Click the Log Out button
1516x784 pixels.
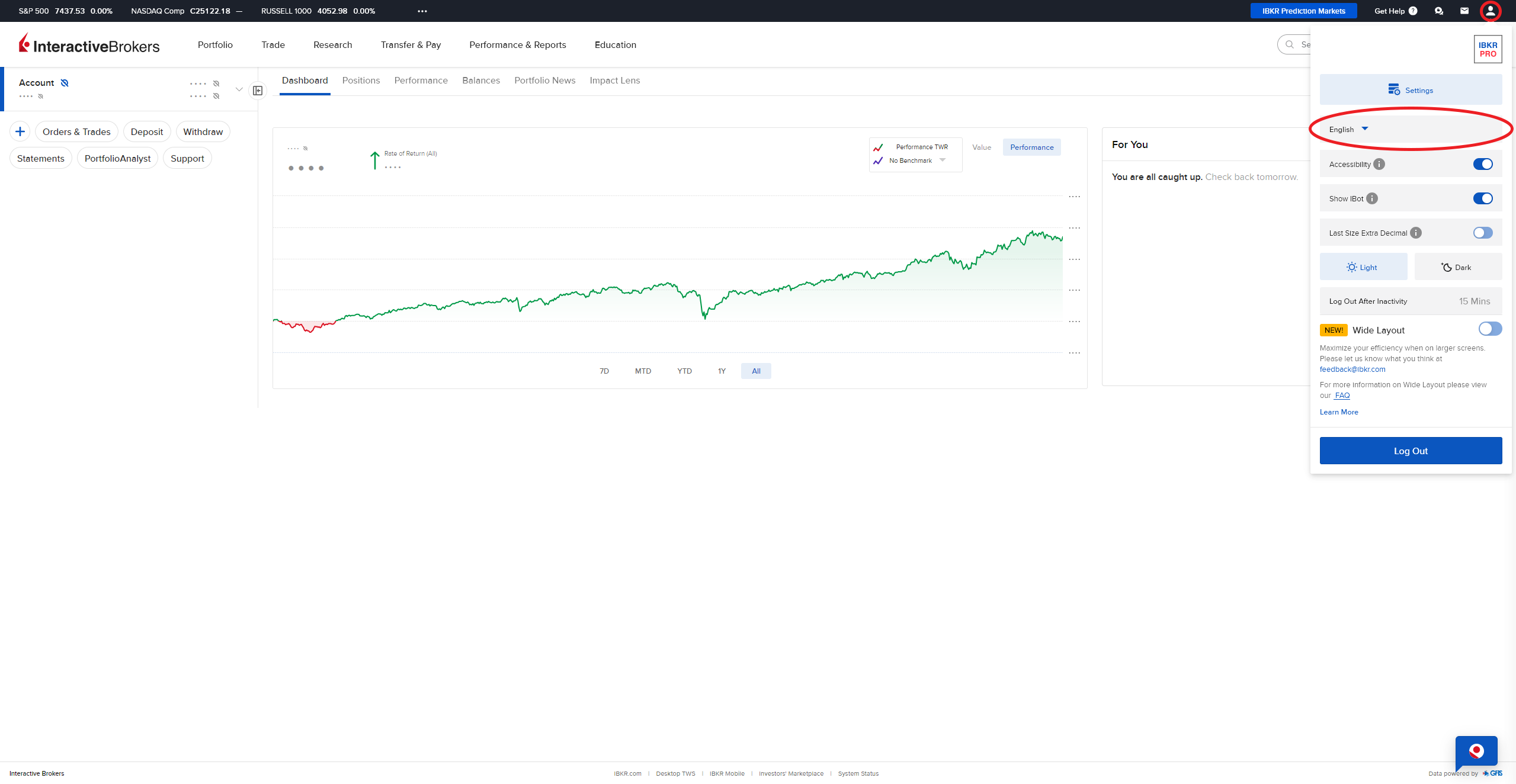pyautogui.click(x=1411, y=451)
